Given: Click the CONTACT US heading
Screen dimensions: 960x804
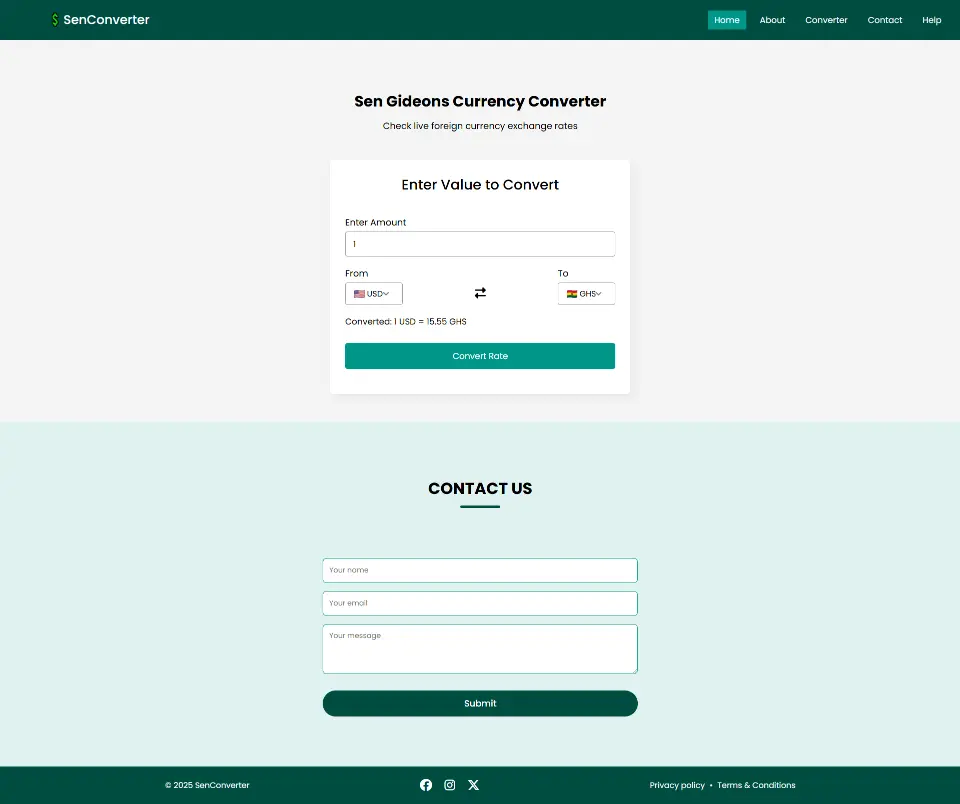Looking at the screenshot, I should pyautogui.click(x=480, y=488).
